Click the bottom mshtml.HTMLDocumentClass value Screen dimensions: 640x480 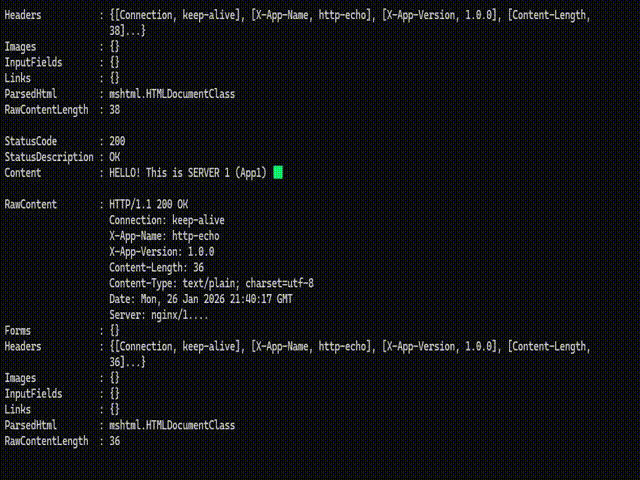(x=172, y=425)
